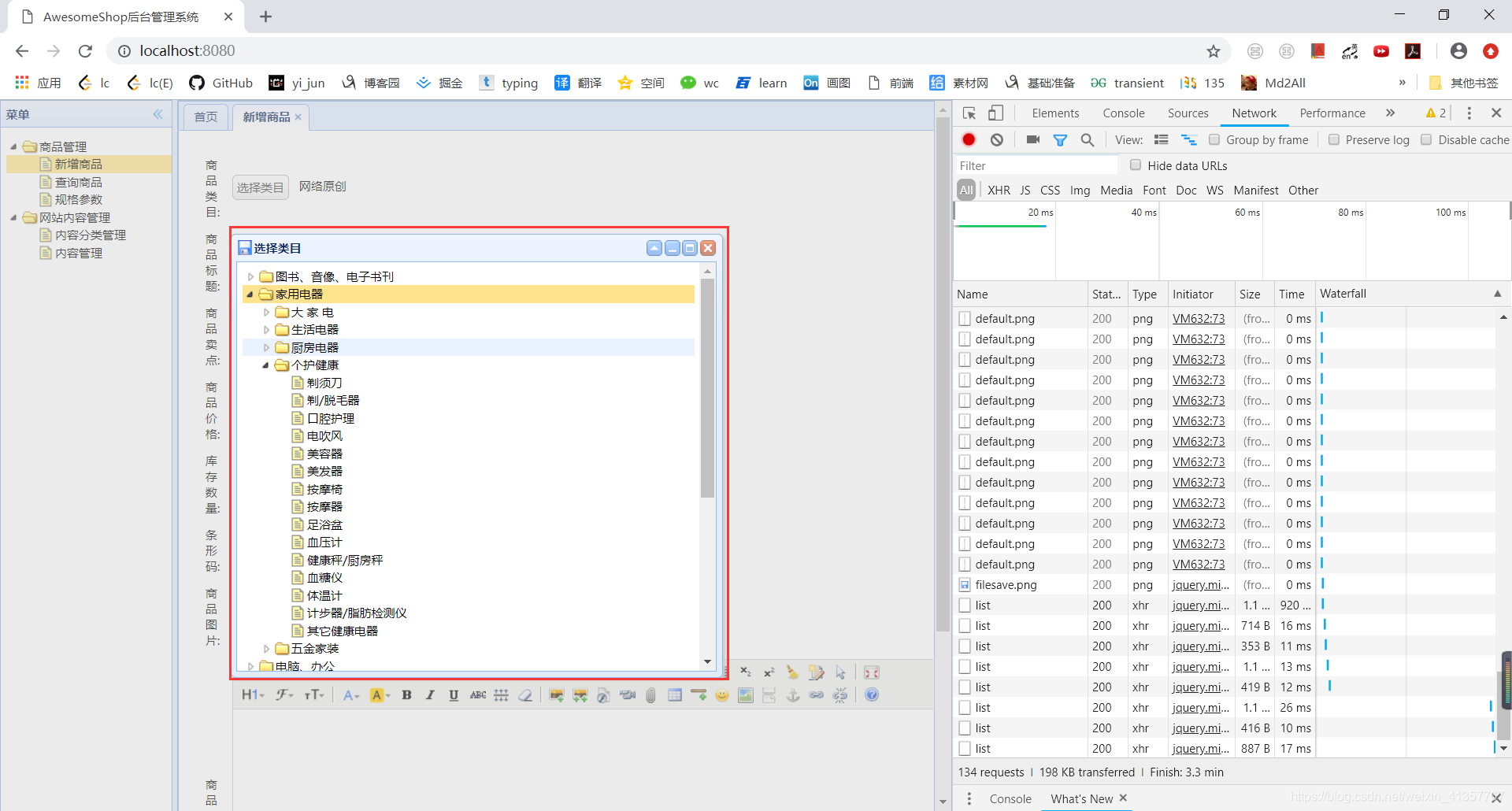This screenshot has height=811, width=1512.
Task: Toggle Disable cache checkbox
Action: click(1426, 139)
